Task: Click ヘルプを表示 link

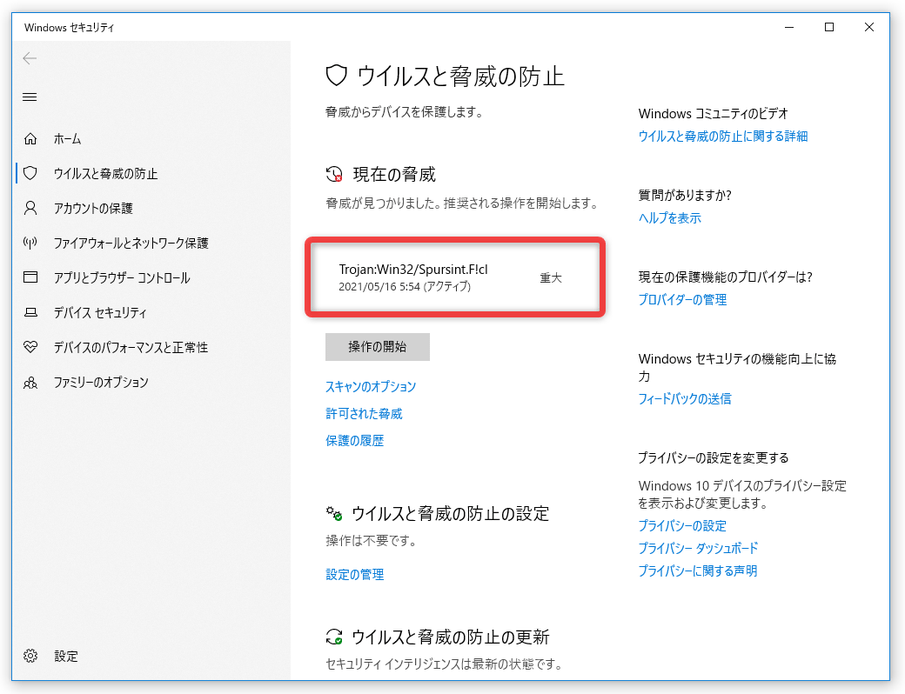Action: pos(670,218)
